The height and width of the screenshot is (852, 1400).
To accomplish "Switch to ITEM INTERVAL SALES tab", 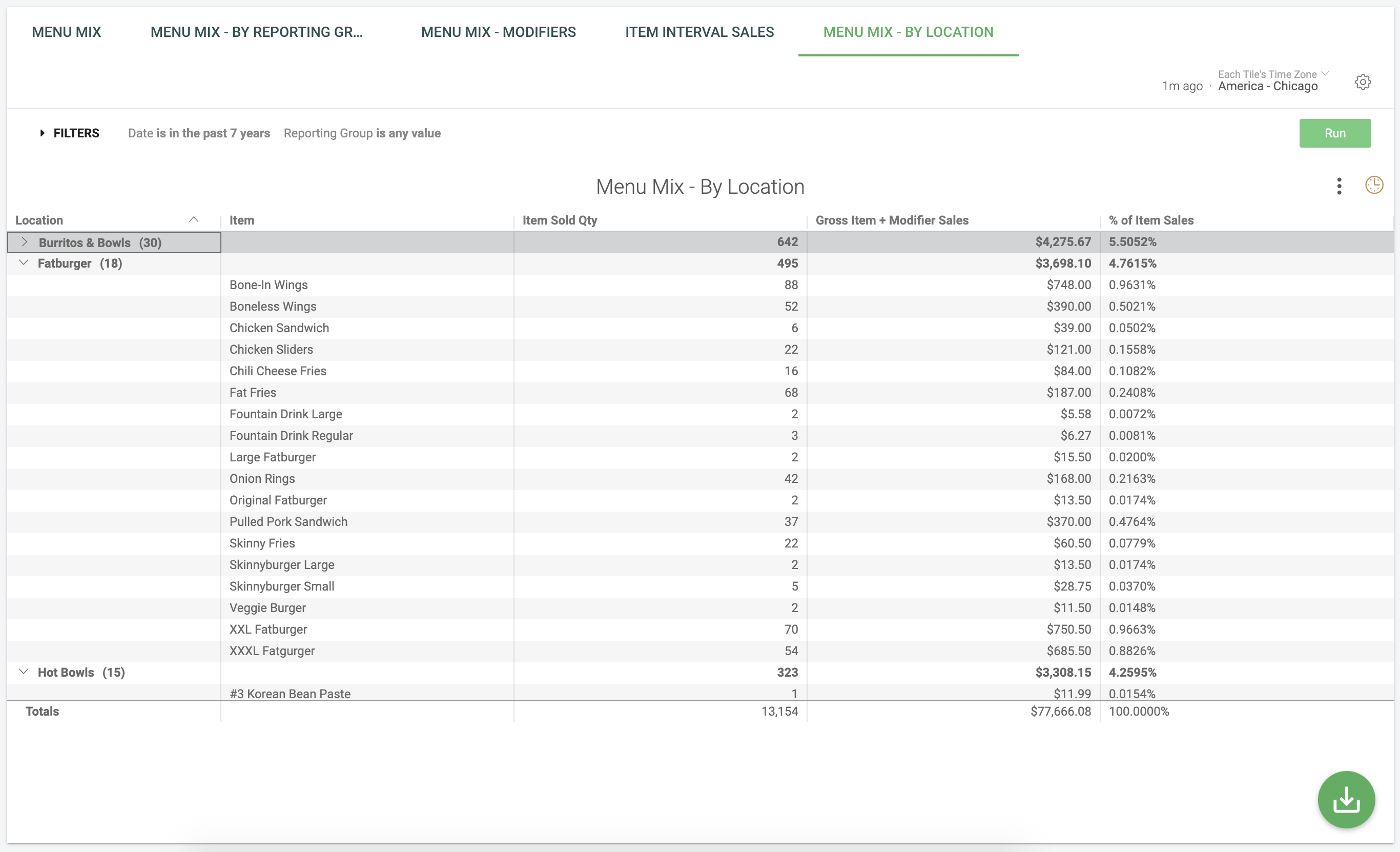I will tap(699, 32).
